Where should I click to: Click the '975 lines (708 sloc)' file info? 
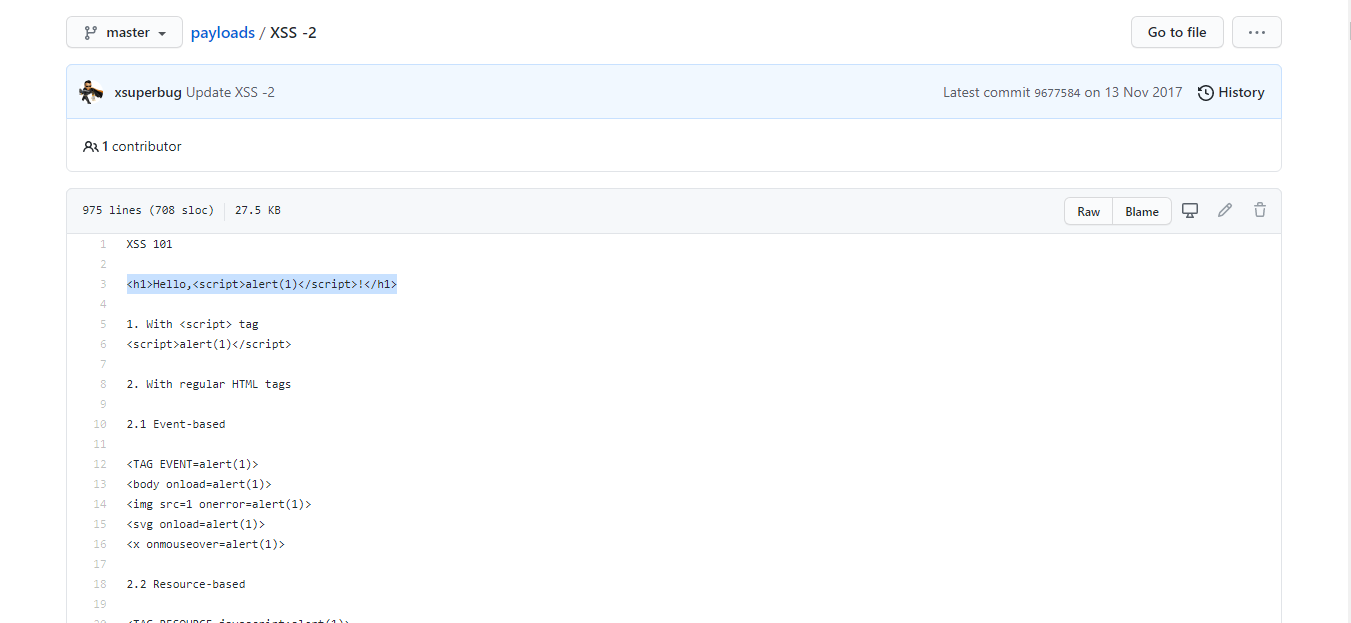148,211
